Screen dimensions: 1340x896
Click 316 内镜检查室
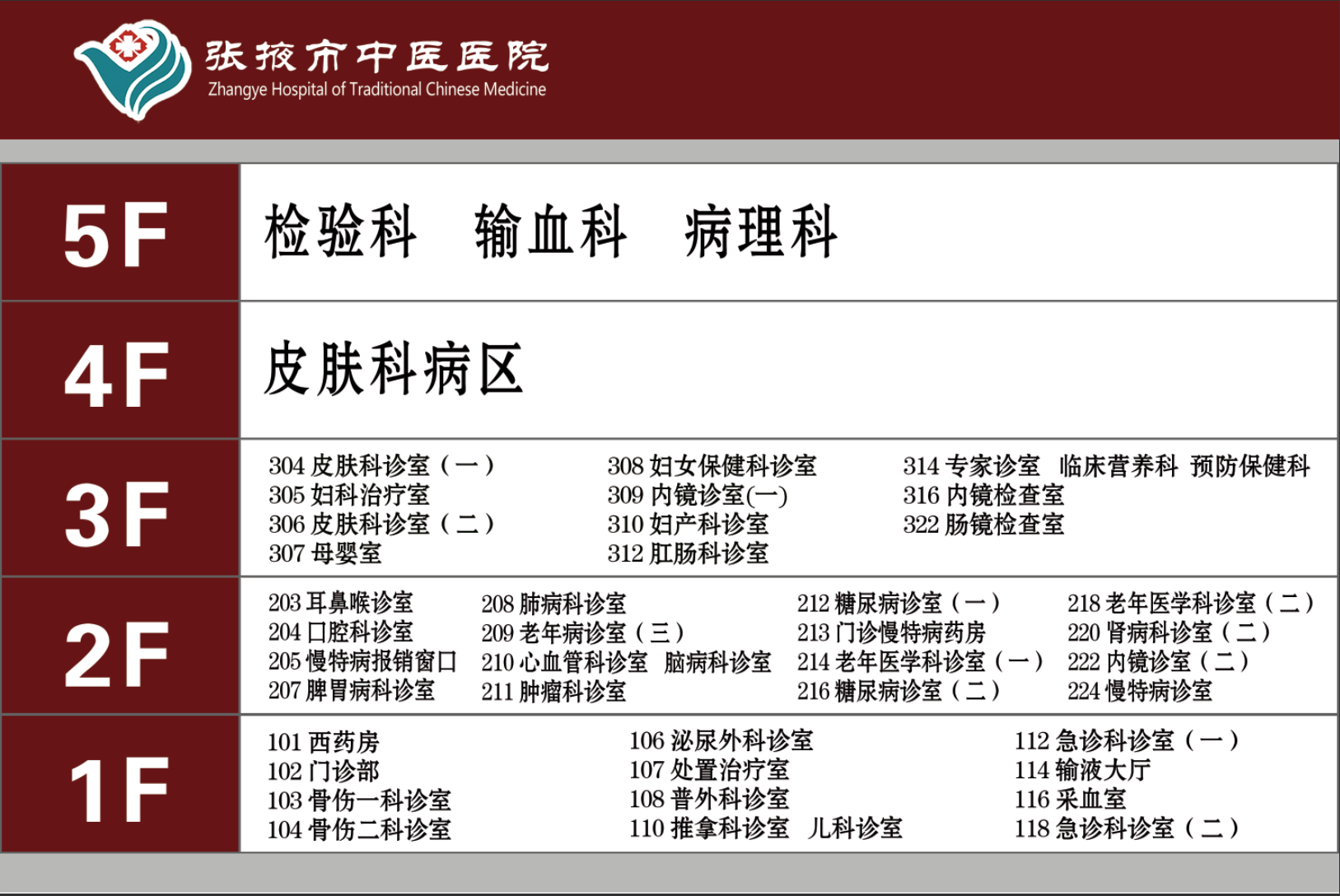tap(983, 495)
